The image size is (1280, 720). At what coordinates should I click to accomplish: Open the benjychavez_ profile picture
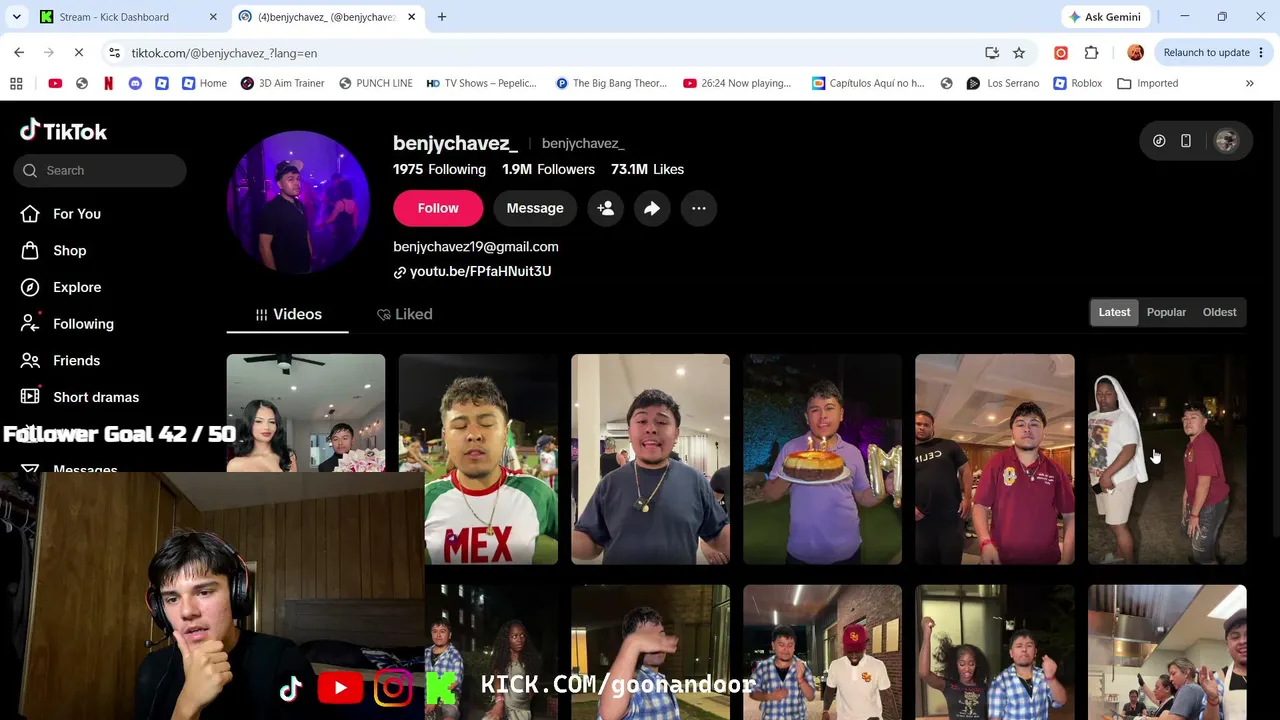tap(298, 202)
